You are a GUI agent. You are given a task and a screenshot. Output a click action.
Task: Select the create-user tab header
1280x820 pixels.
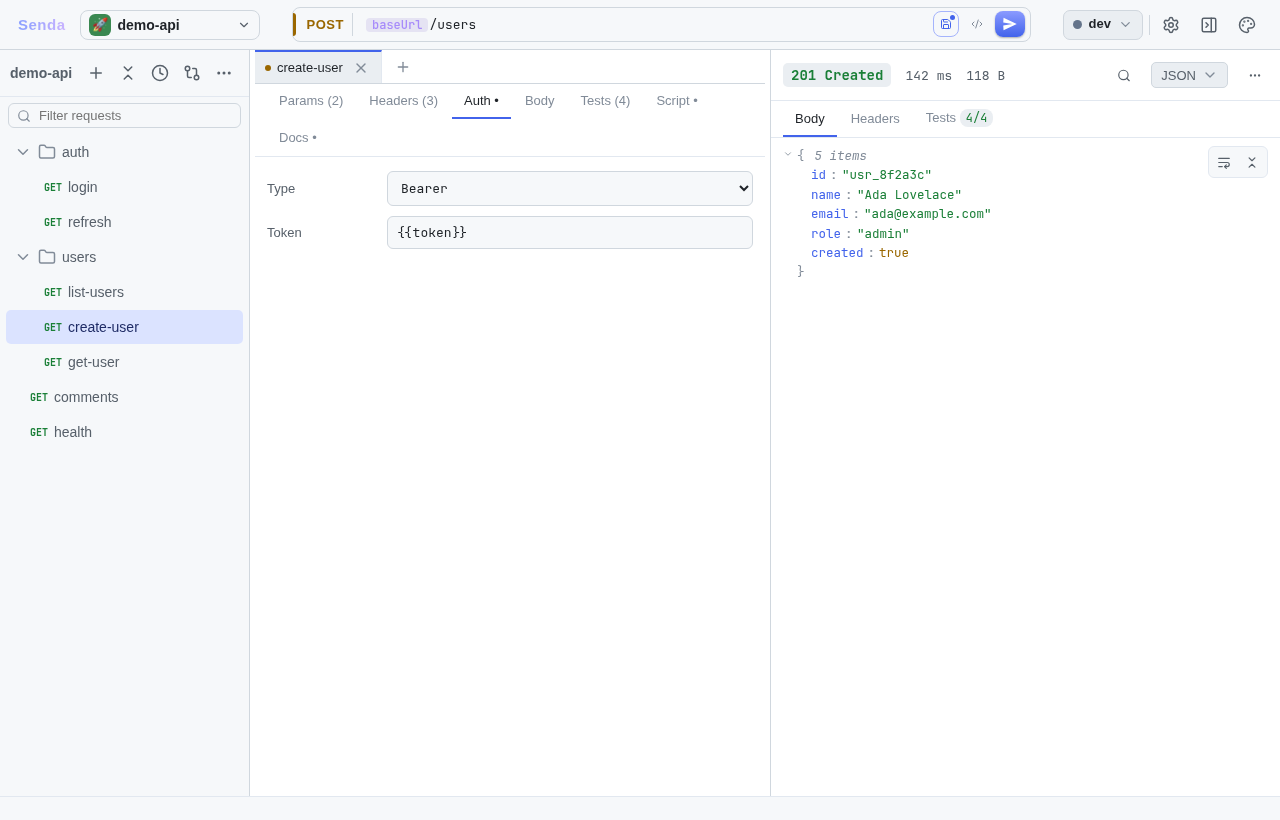point(318,67)
